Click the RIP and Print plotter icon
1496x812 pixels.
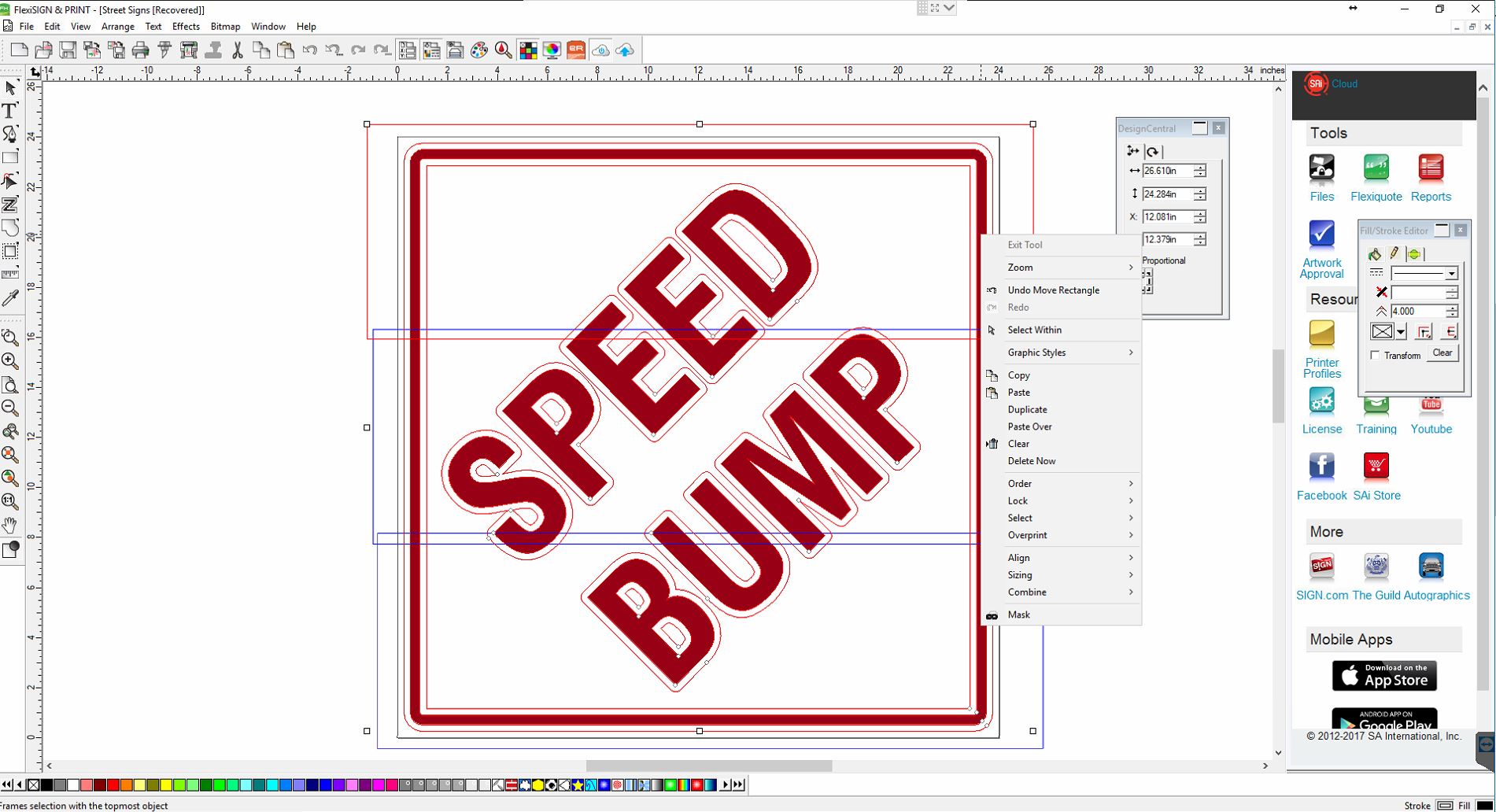[x=189, y=50]
